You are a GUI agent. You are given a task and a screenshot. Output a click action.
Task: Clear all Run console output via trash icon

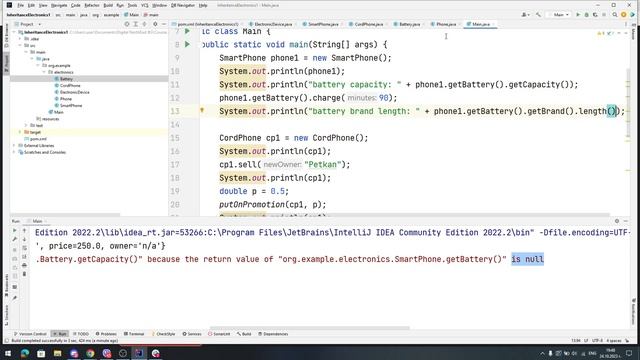[x=24, y=274]
